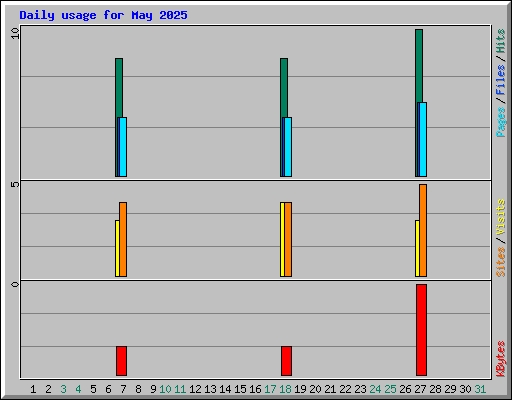This screenshot has width=512, height=400.
Task: Click the orange Sites bar for day 27
Action: point(423,230)
